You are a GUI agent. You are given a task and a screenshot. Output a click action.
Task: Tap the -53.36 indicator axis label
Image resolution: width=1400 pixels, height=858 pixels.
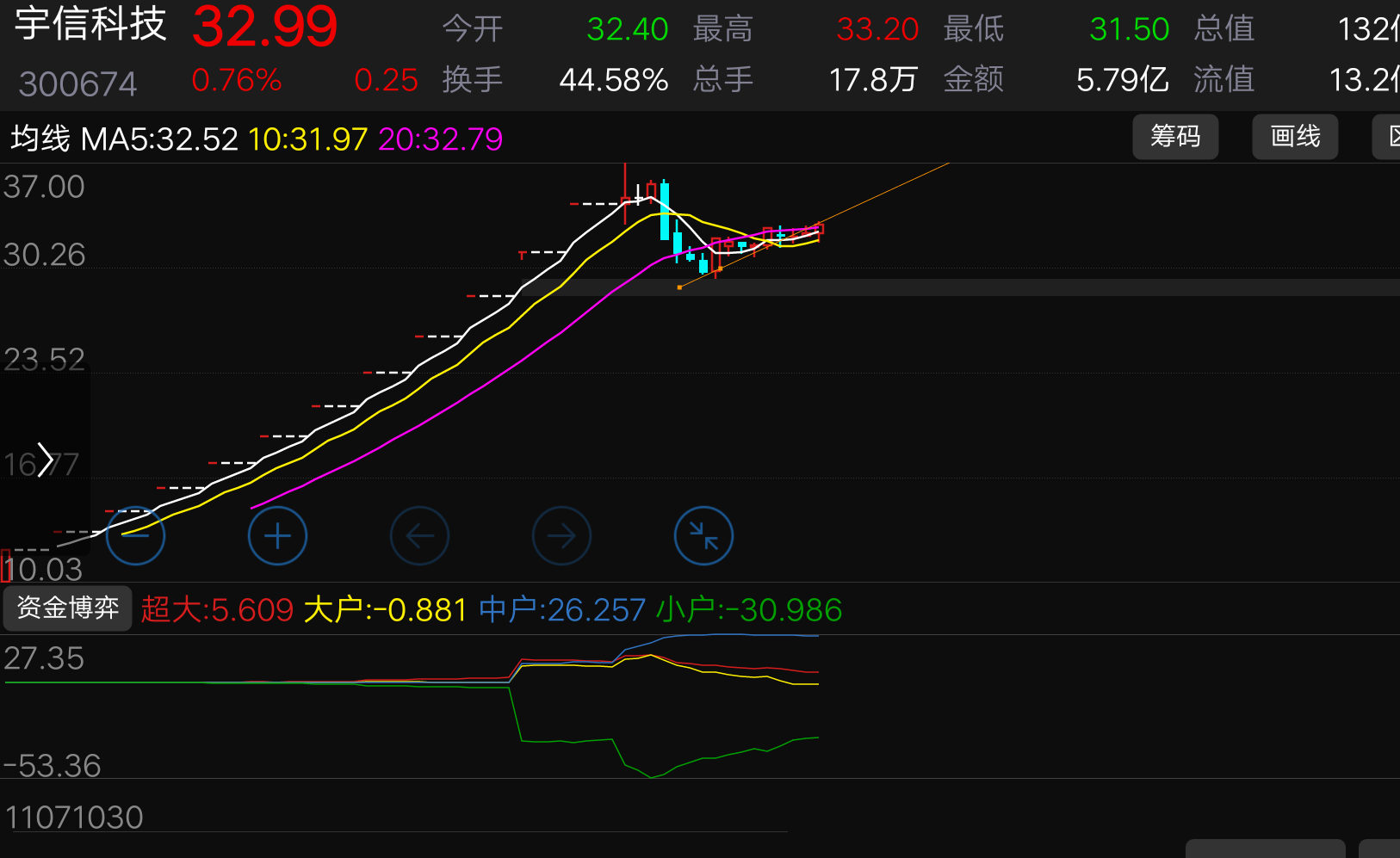[x=52, y=766]
